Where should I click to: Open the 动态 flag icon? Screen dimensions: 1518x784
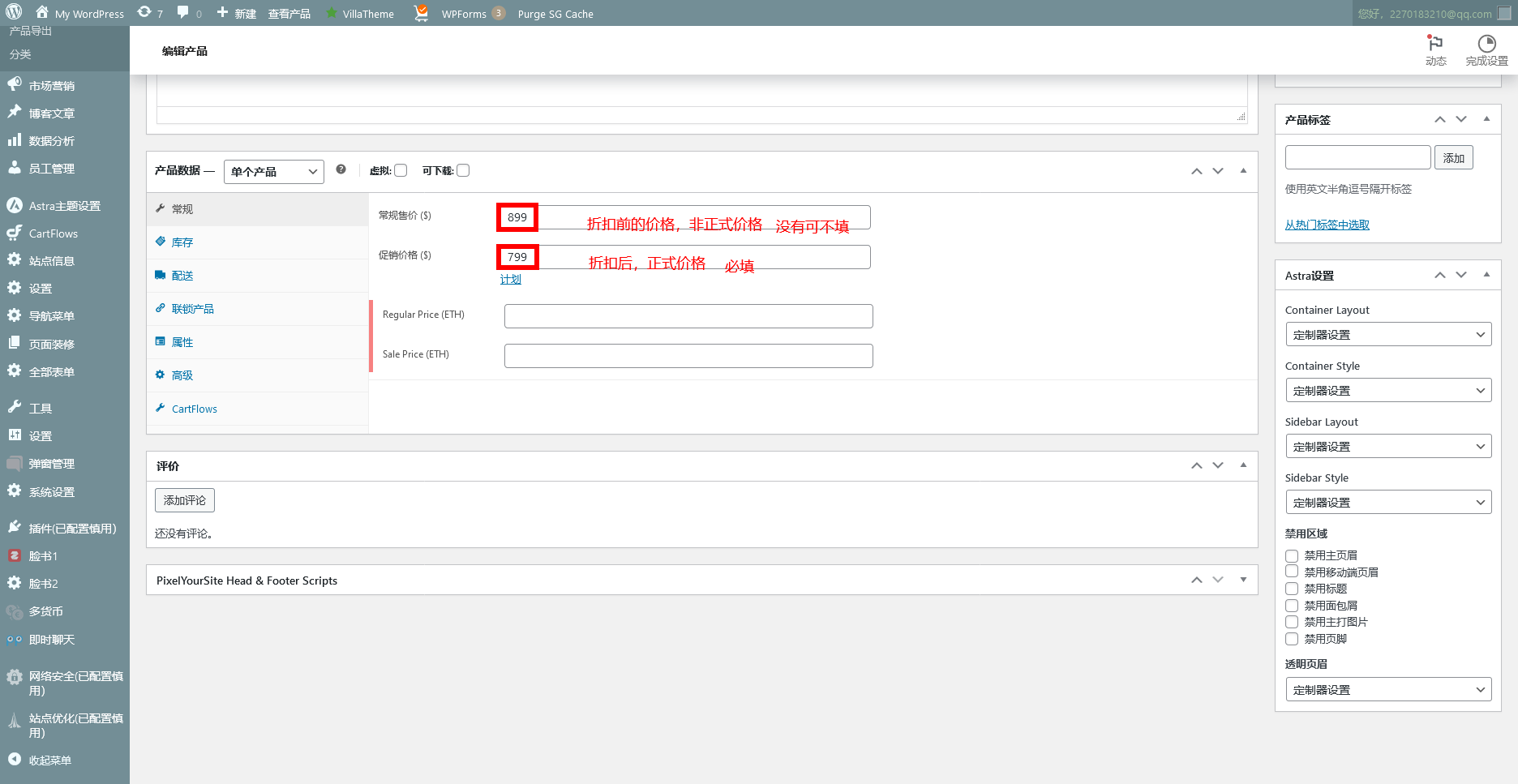1435,43
